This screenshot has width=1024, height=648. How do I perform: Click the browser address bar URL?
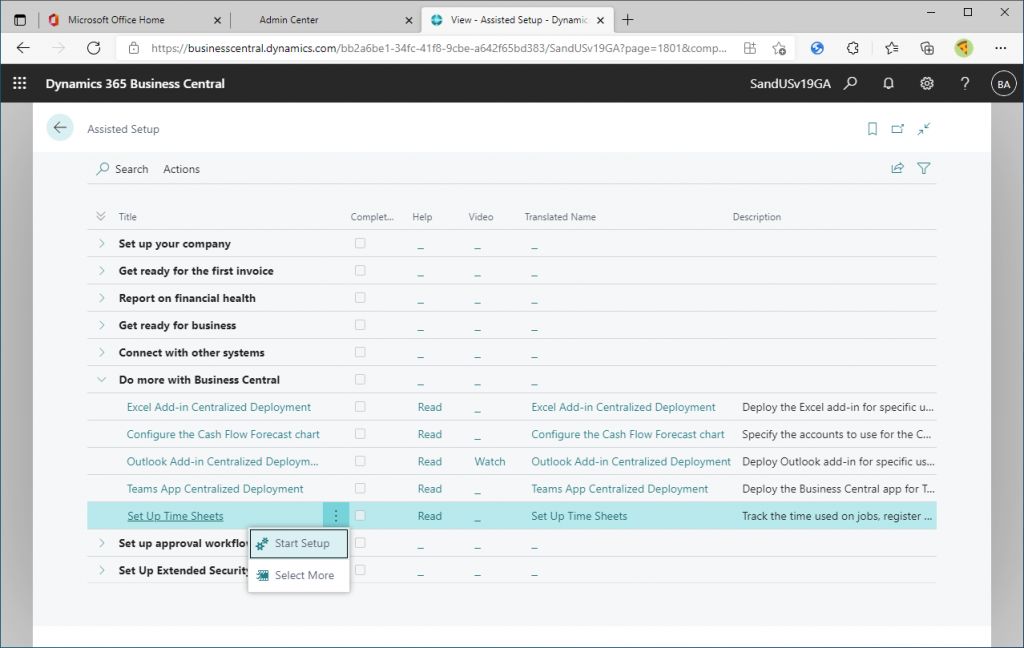[x=438, y=48]
